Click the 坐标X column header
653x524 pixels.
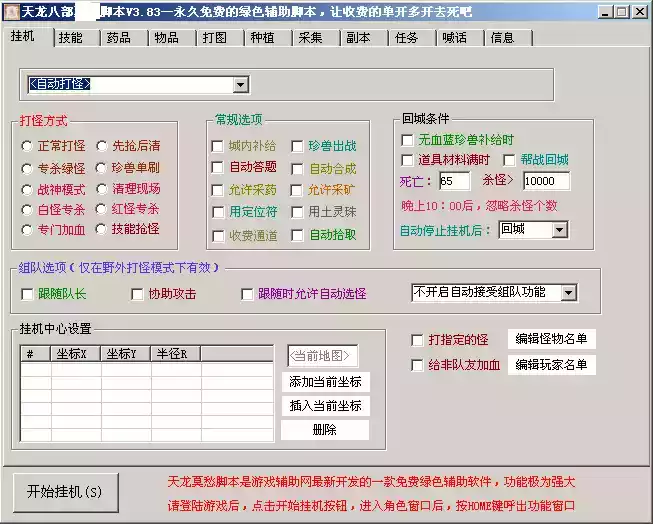76,354
